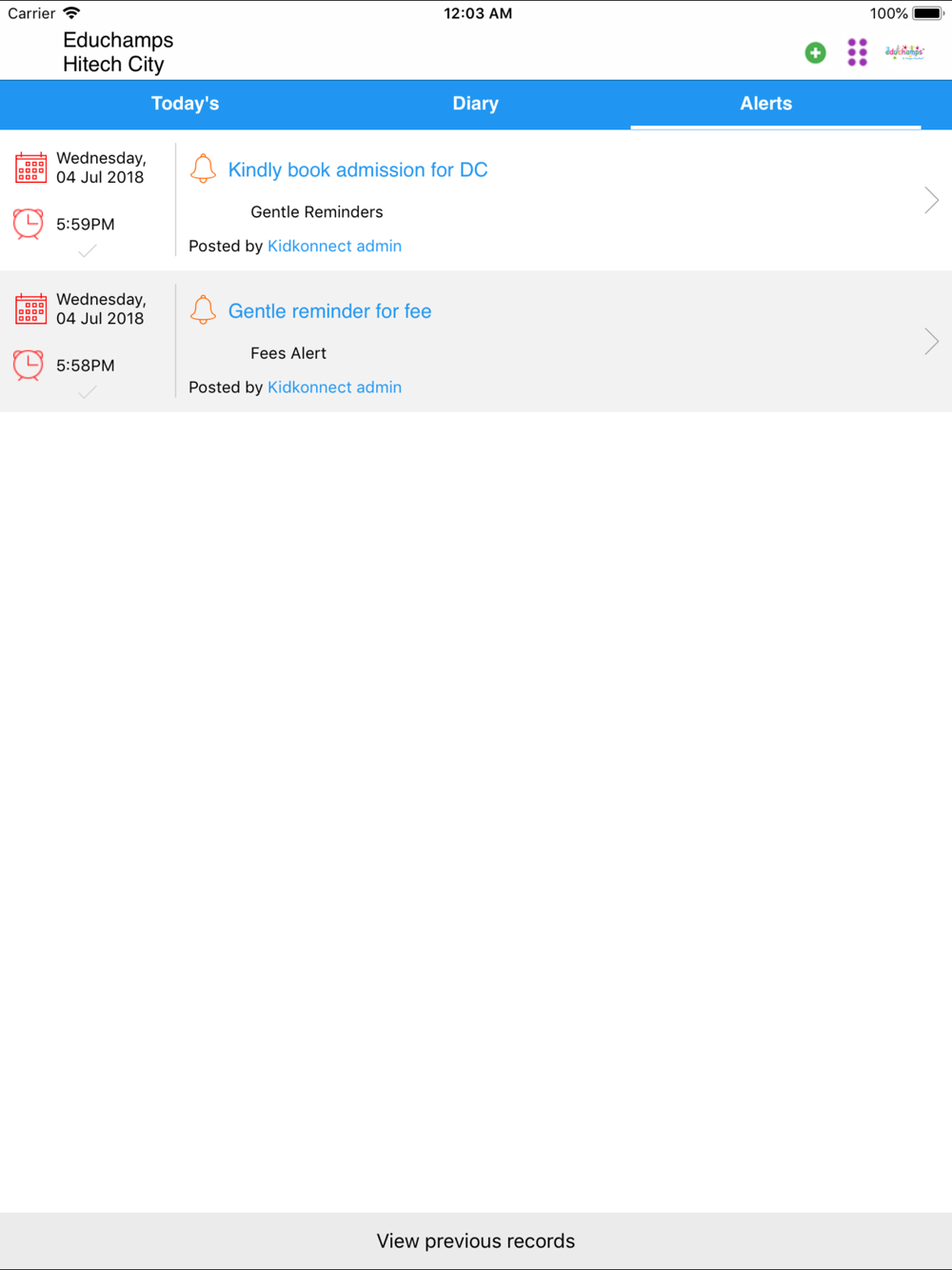This screenshot has width=952, height=1270.
Task: Switch to the Diary tab
Action: pos(475,104)
